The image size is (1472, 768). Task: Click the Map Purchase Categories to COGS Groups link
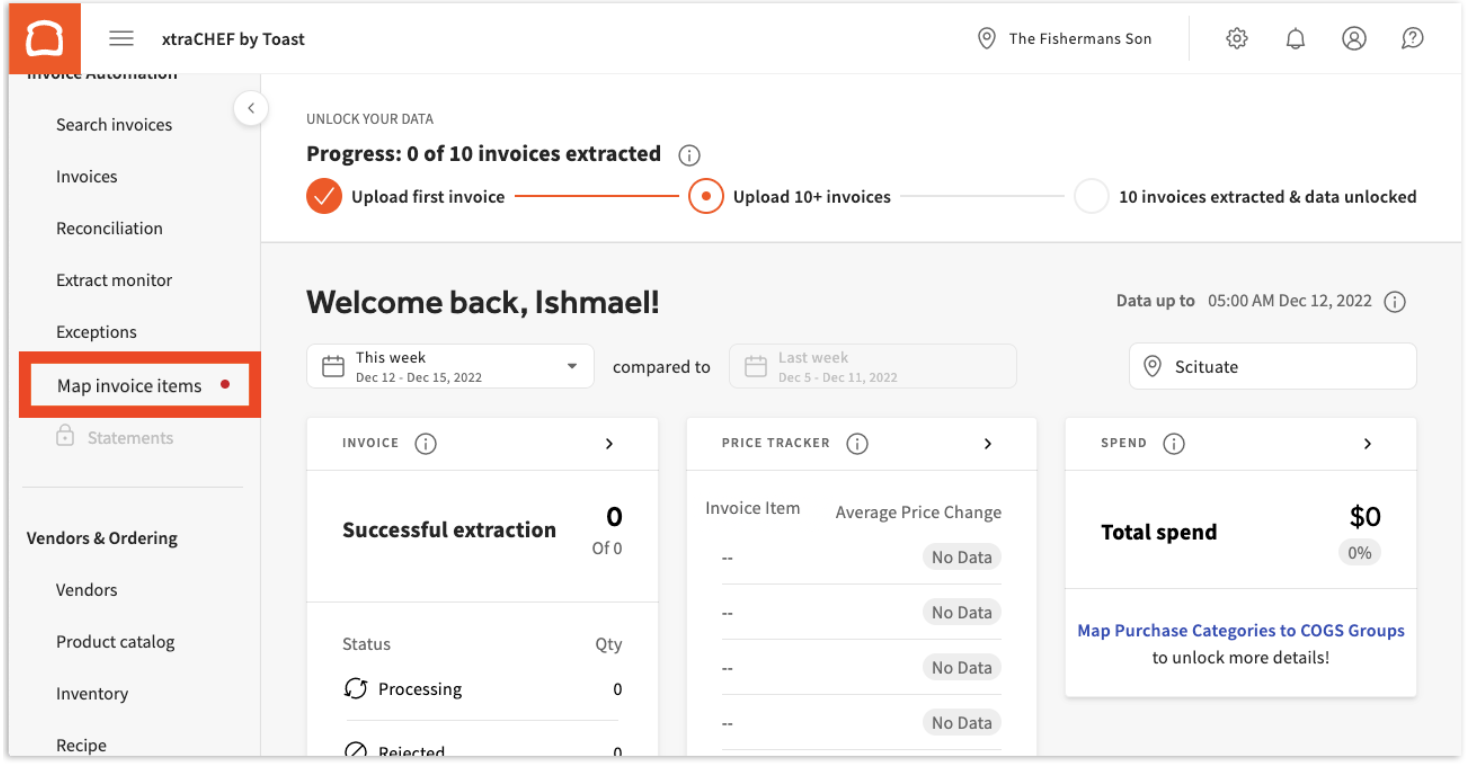pyautogui.click(x=1240, y=630)
